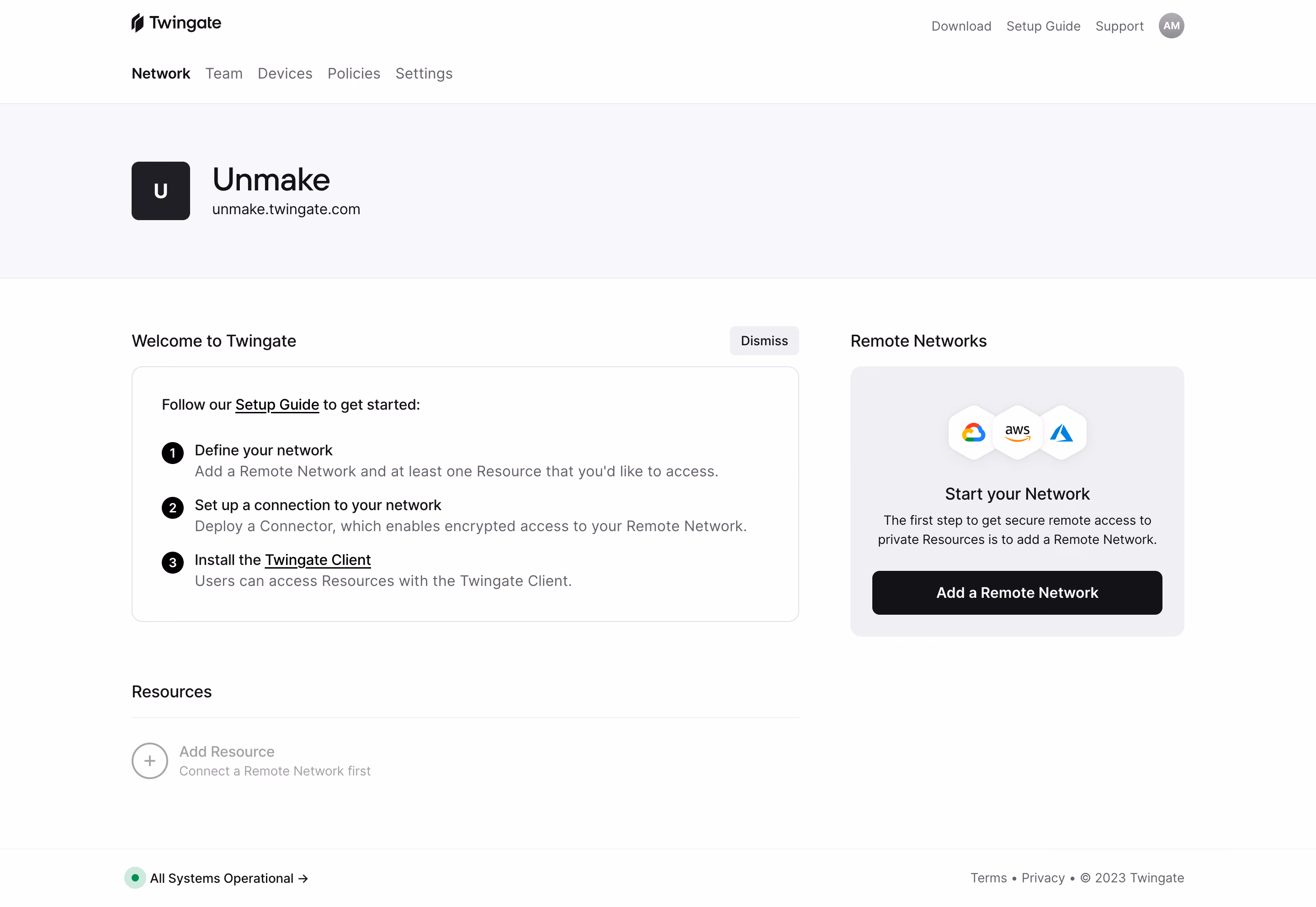Click the AWS hexagon icon
Screen dimensions: 1316x907
[x=1017, y=433]
